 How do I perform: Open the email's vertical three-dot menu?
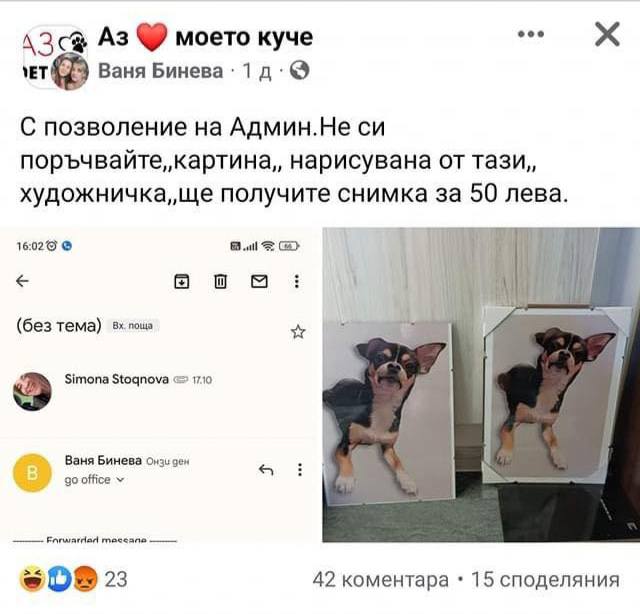(x=297, y=281)
